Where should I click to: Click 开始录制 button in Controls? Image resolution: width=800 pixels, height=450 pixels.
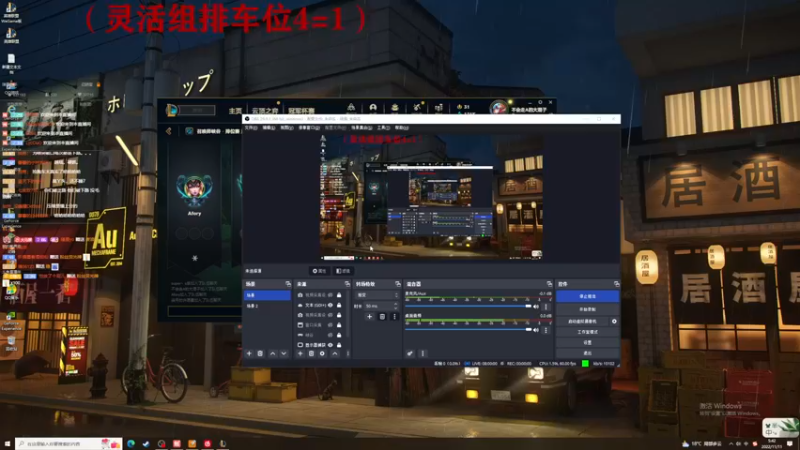pos(587,309)
